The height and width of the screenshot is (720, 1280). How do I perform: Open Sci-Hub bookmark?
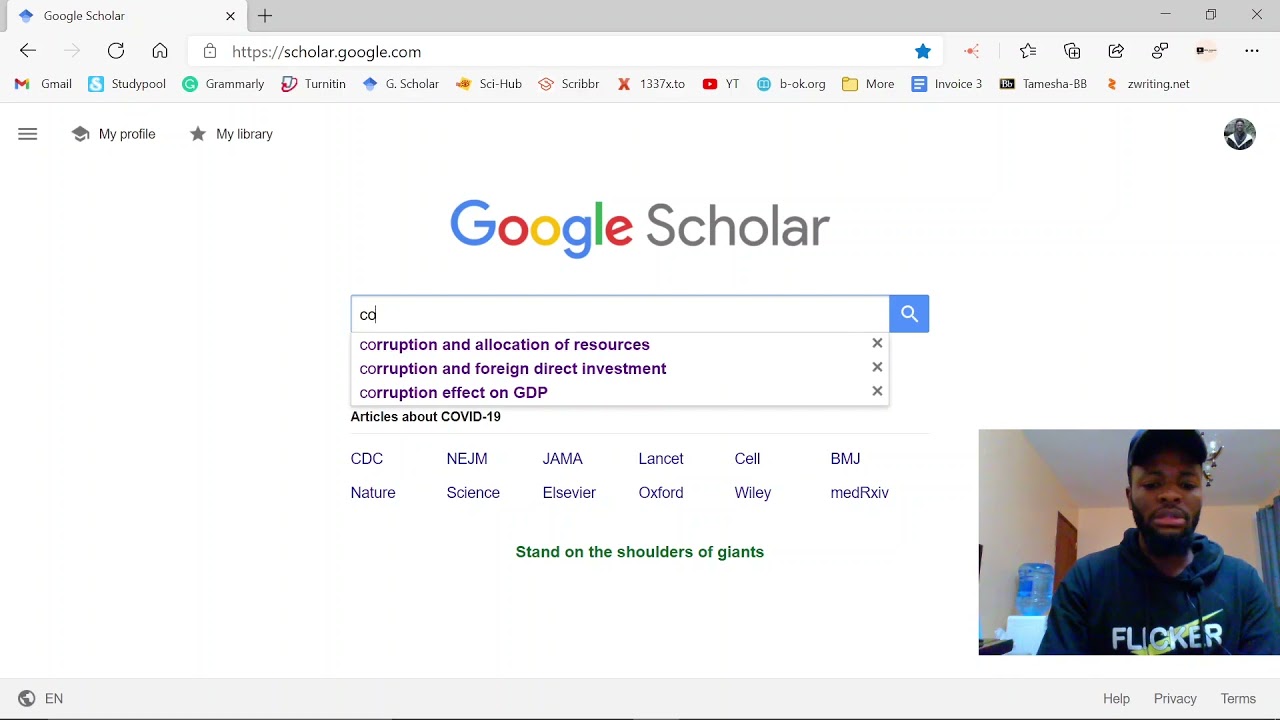pyautogui.click(x=488, y=84)
